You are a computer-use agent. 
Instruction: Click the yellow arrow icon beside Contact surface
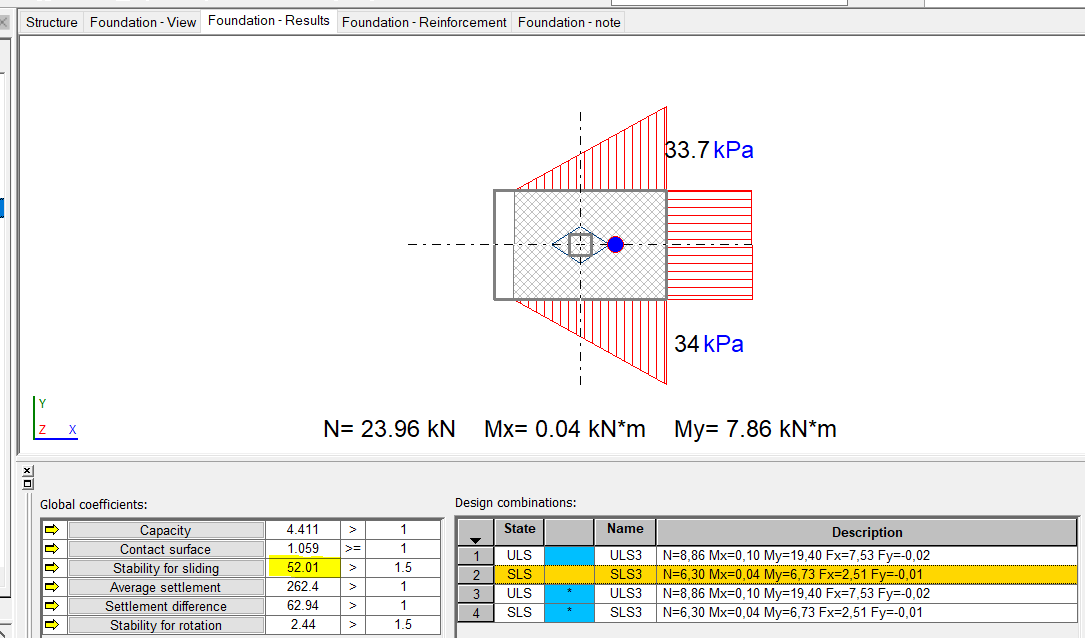(x=52, y=549)
